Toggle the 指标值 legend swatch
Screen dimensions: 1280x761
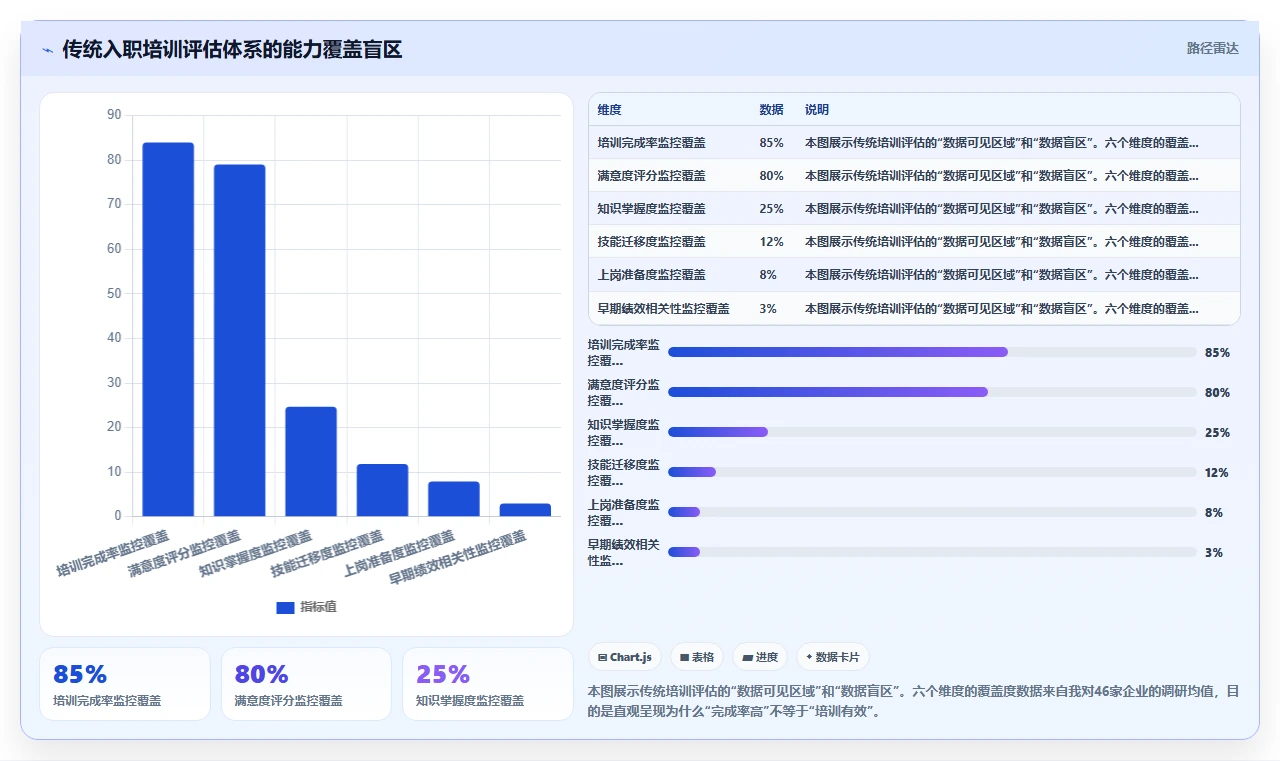point(285,607)
